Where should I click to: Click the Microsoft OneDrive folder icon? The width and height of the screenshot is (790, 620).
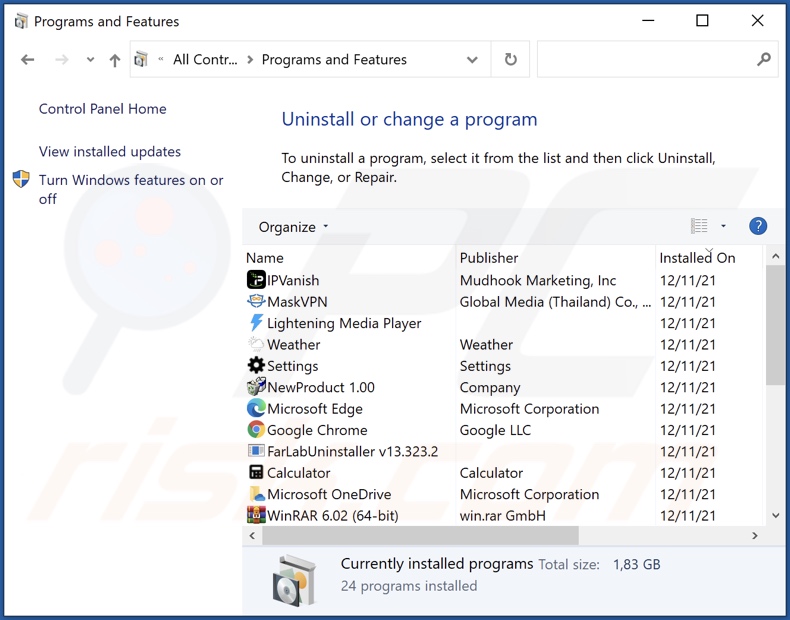tap(257, 494)
